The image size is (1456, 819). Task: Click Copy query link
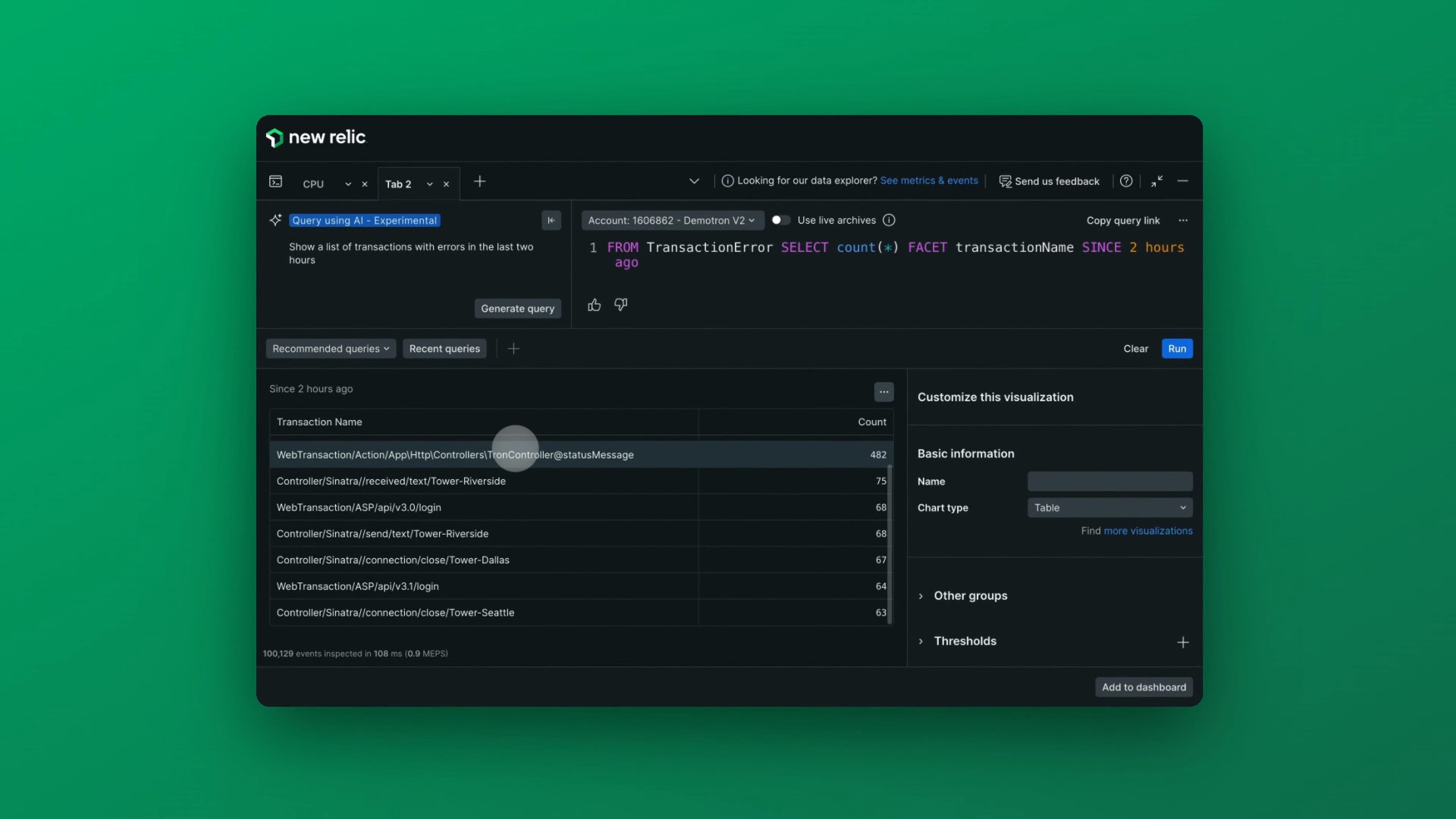(x=1123, y=221)
